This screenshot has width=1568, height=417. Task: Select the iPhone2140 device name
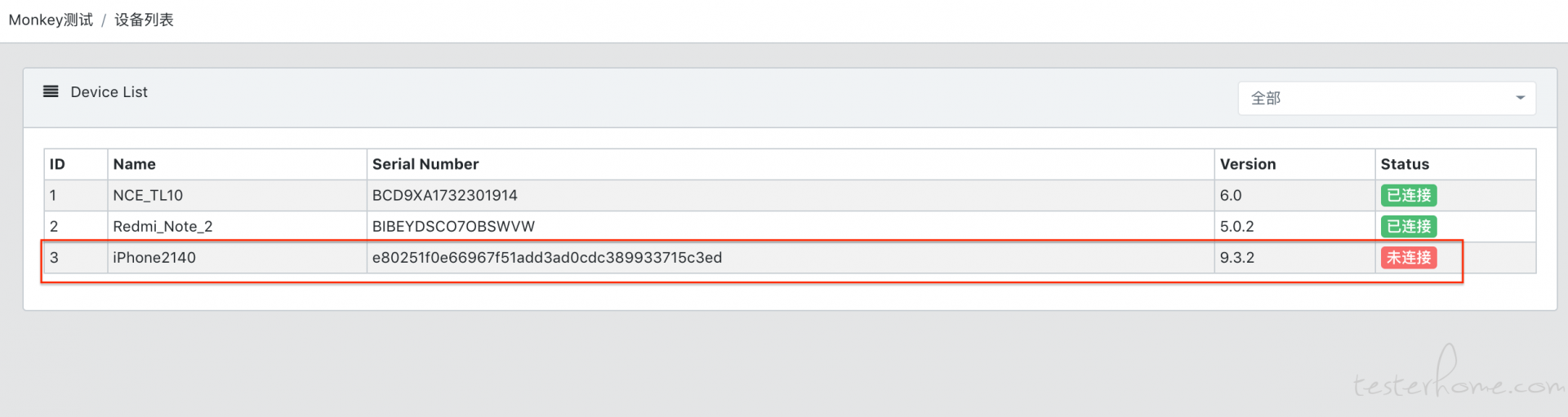(x=154, y=257)
